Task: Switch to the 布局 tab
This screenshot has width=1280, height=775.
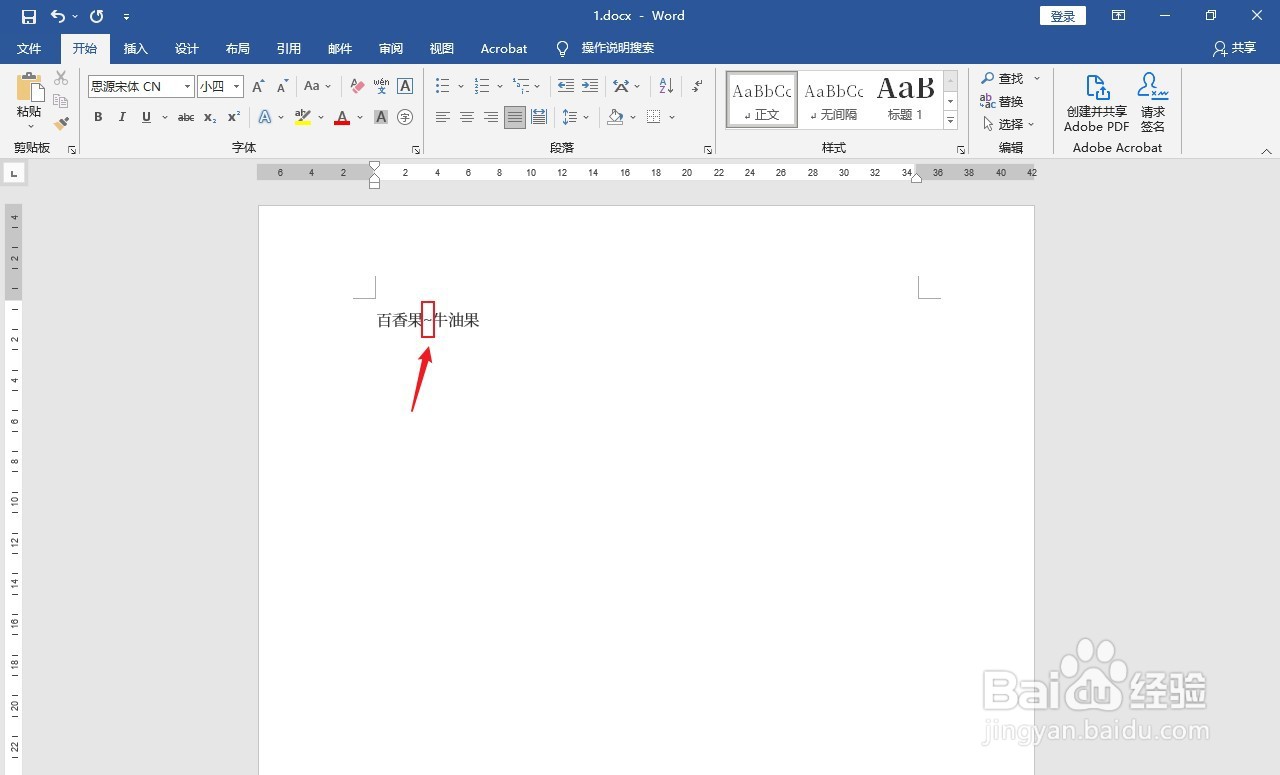Action: pyautogui.click(x=238, y=48)
